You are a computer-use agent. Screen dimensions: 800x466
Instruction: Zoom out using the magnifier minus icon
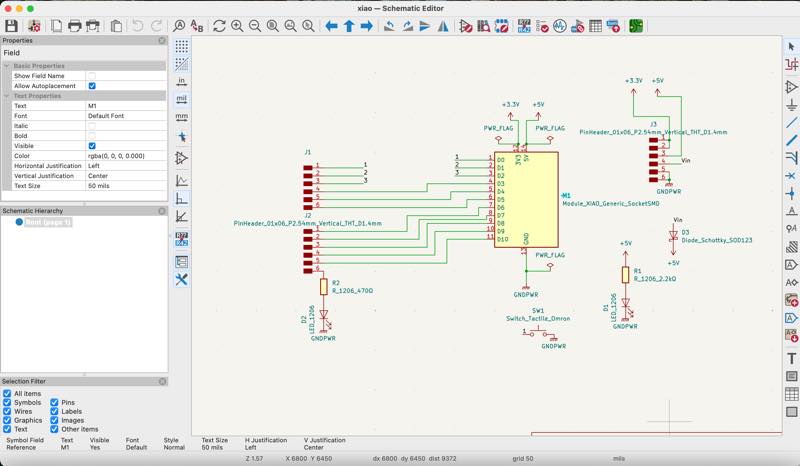[x=255, y=26]
